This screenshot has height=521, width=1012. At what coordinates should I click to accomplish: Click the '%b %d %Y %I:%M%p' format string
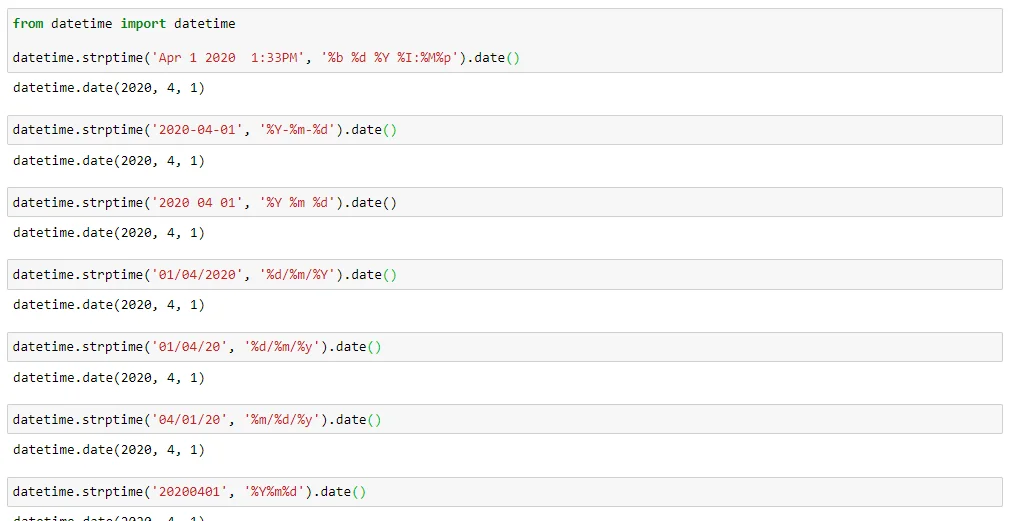393,58
